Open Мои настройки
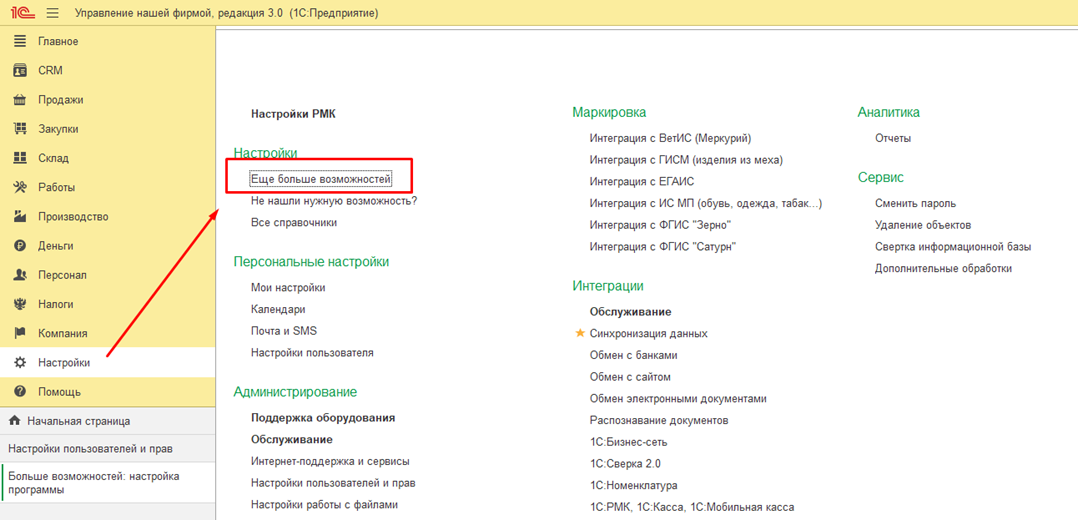1078x520 pixels. pos(288,288)
